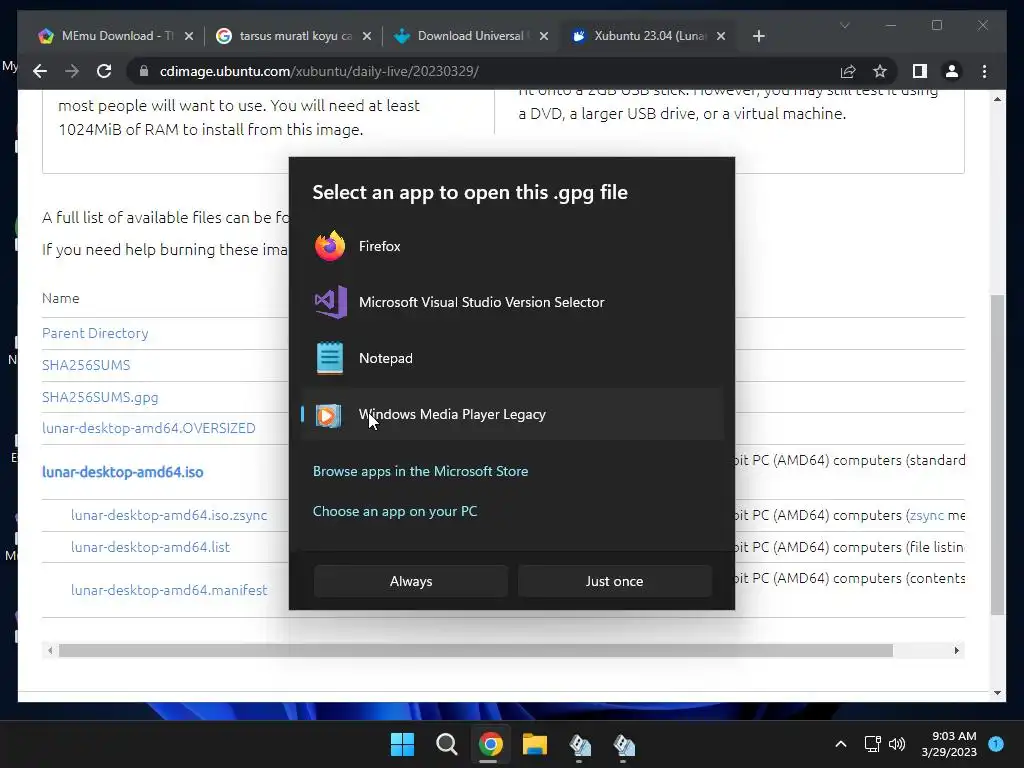Click the vertical page scrollbar thumb
1024x768 pixels.
[x=997, y=455]
